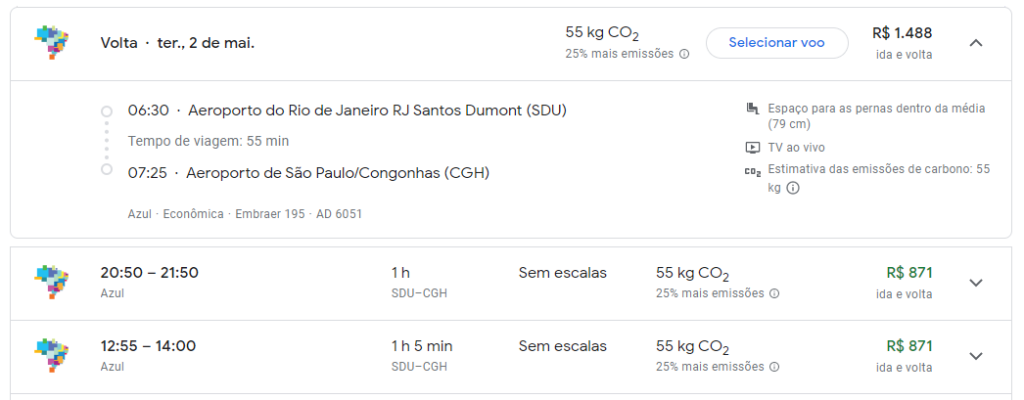This screenshot has width=1024, height=400.
Task: Expand the 12:55 – 14:00 flight details
Action: coord(977,355)
